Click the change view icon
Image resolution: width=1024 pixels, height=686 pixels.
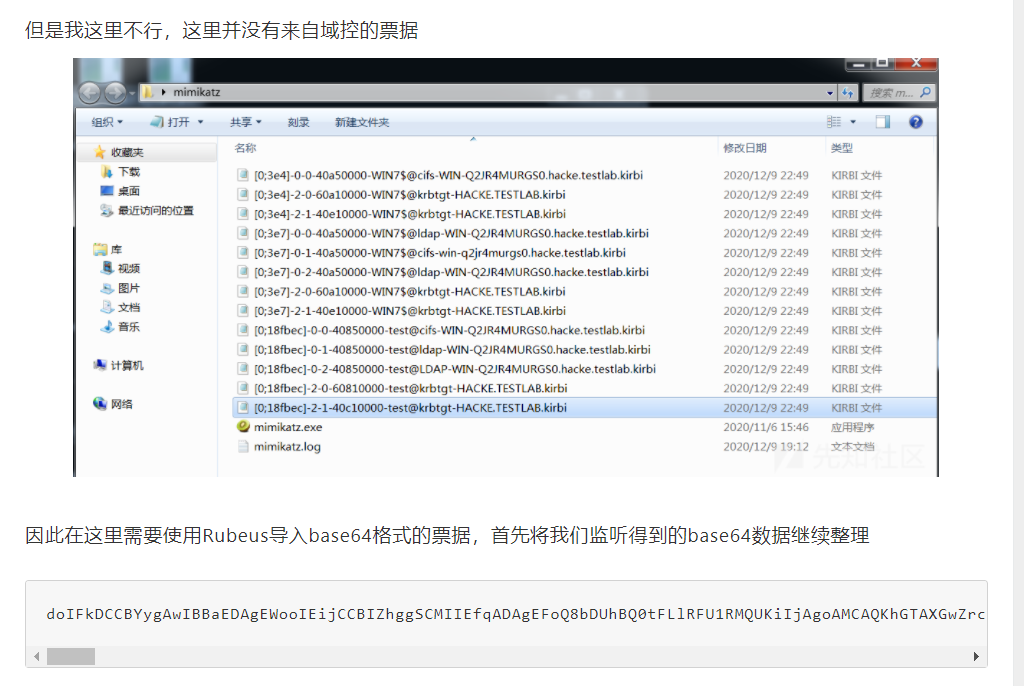coord(834,122)
